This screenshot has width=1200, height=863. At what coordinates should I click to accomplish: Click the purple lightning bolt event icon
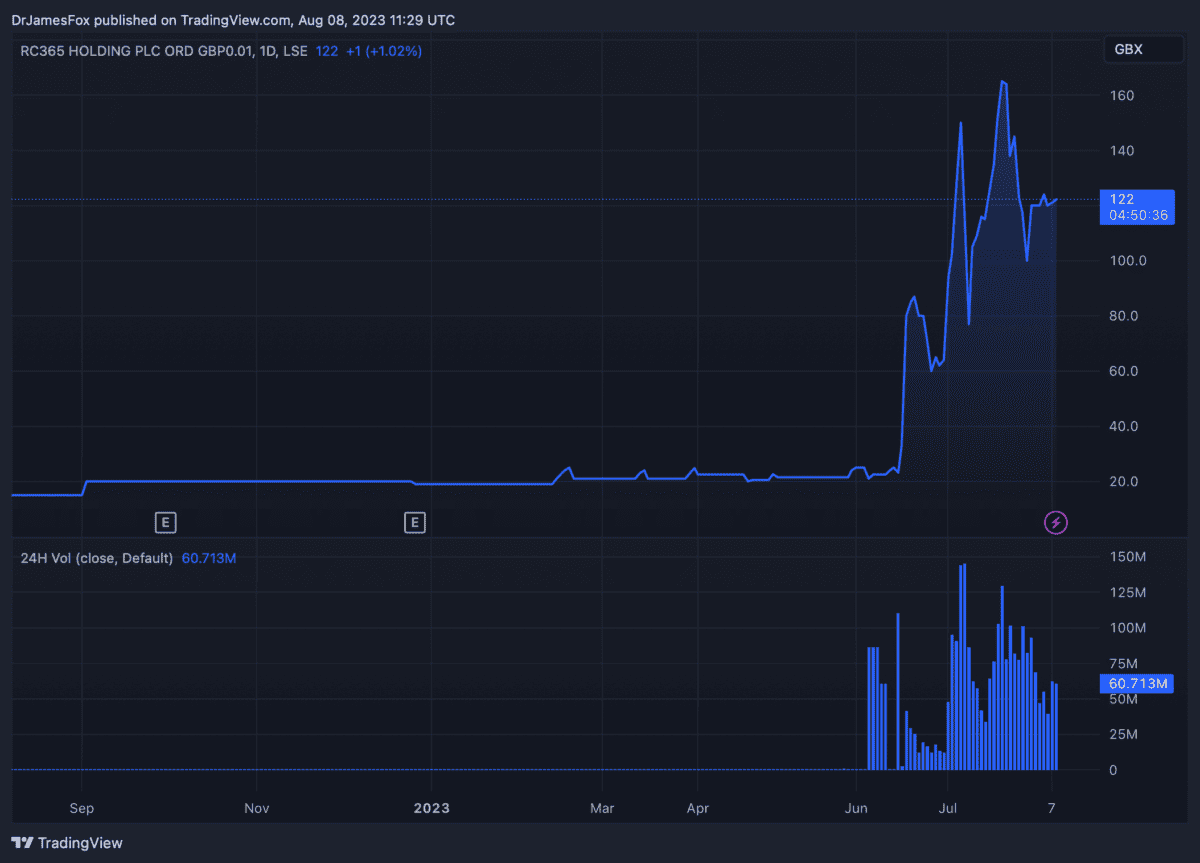[x=1056, y=521]
